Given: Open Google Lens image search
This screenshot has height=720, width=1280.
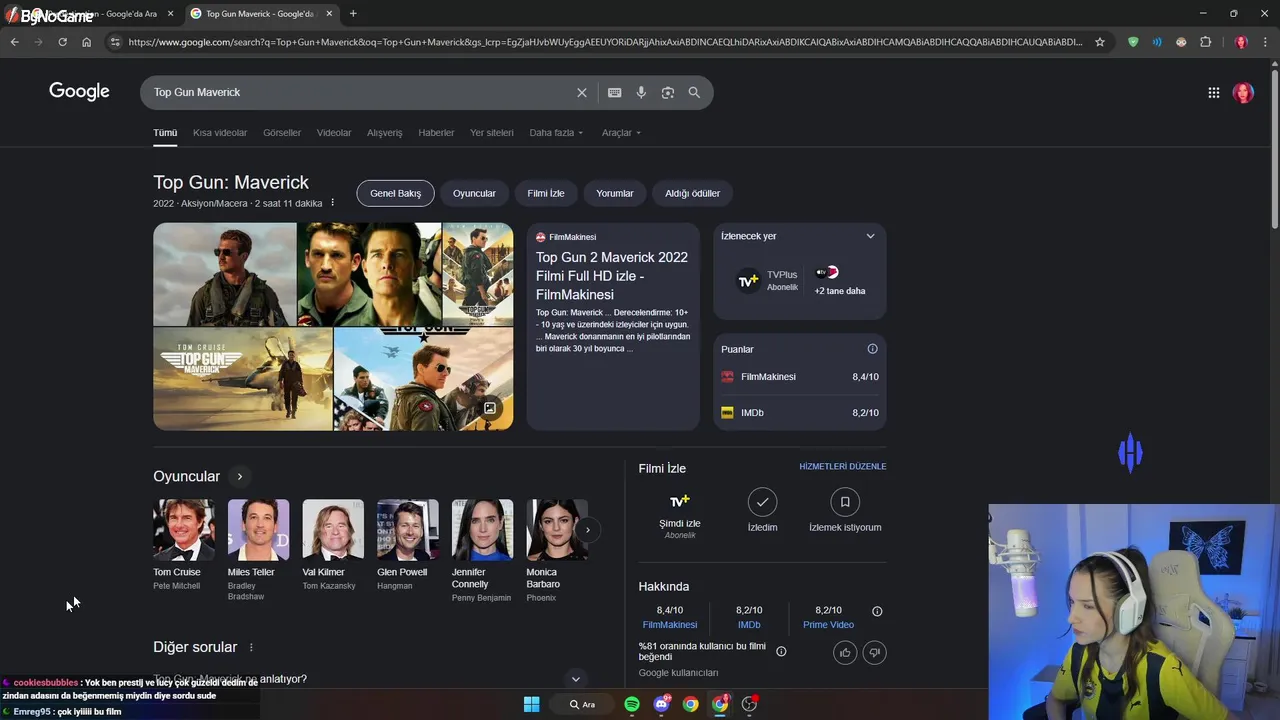Looking at the screenshot, I should pos(668,92).
